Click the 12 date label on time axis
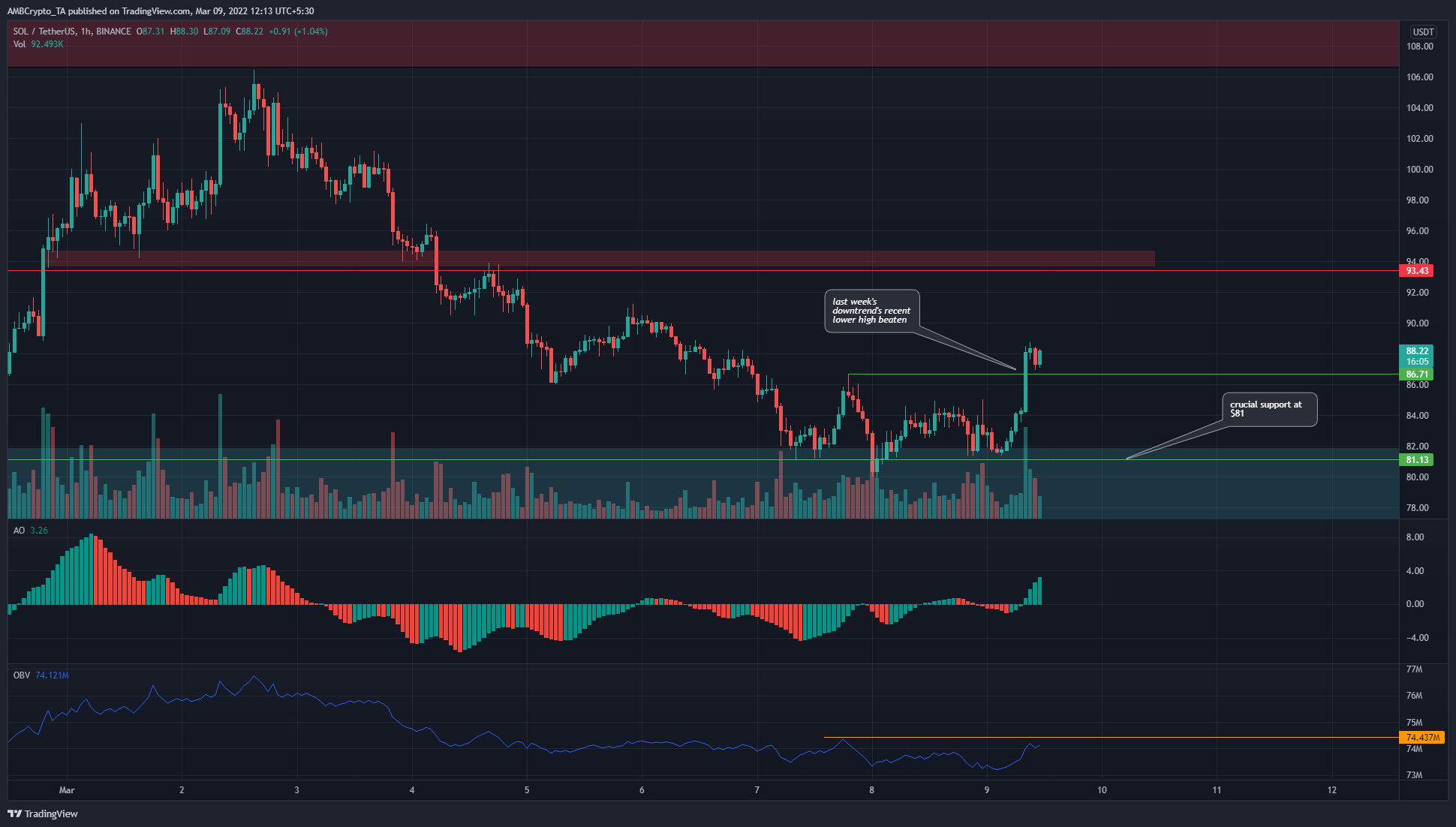Image resolution: width=1456 pixels, height=827 pixels. (1332, 789)
